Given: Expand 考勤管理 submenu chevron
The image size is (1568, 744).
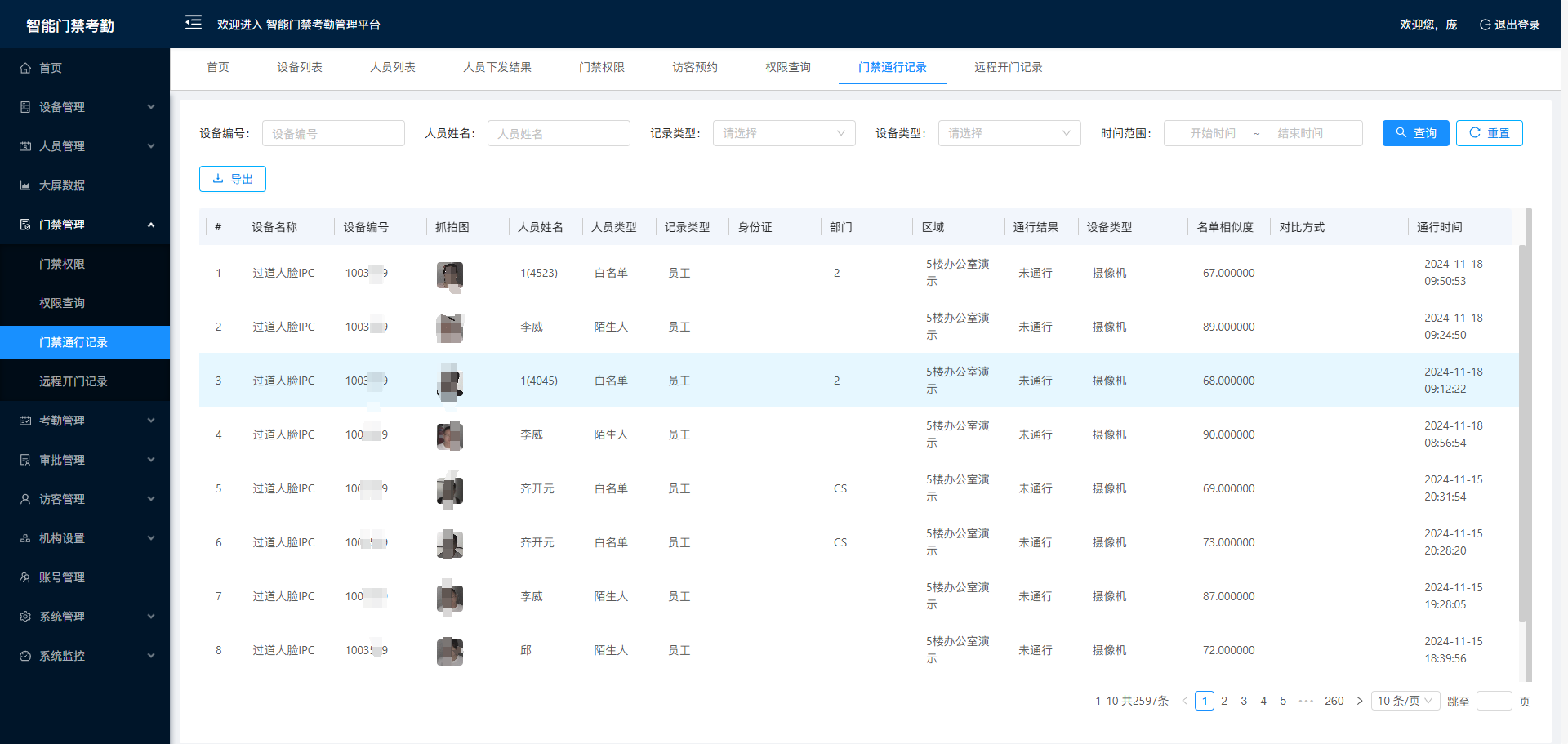Looking at the screenshot, I should pos(151,421).
